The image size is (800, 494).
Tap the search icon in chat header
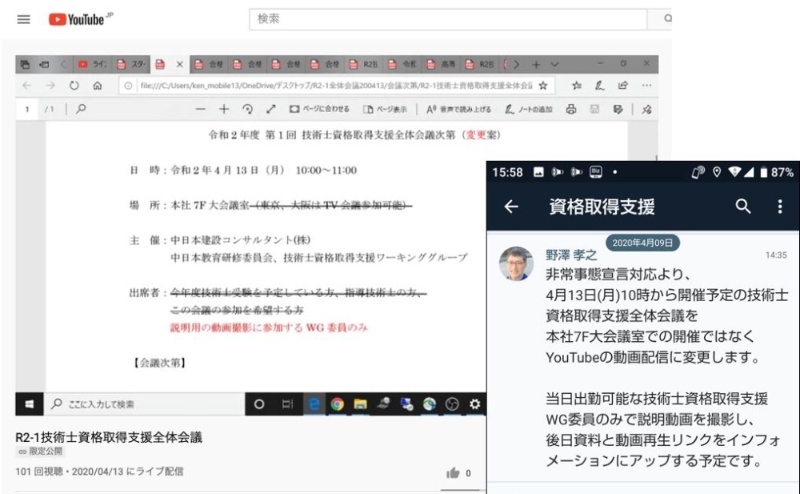(x=743, y=207)
